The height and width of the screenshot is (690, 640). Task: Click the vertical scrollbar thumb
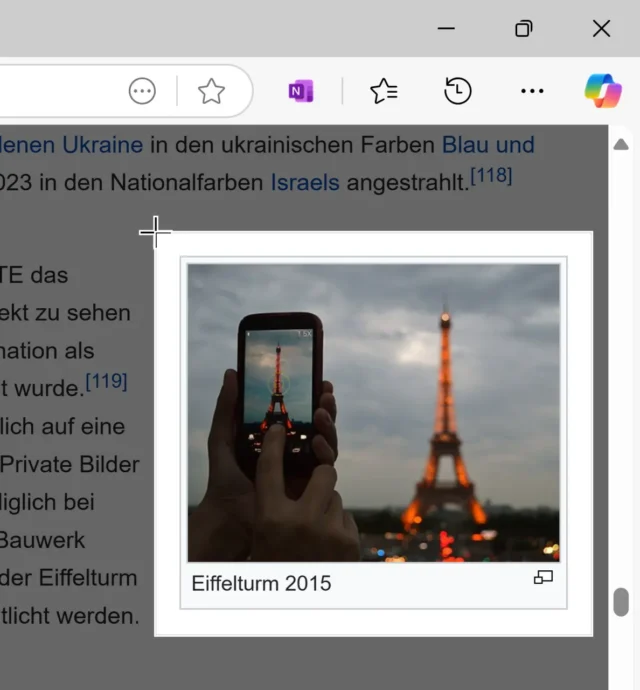621,602
